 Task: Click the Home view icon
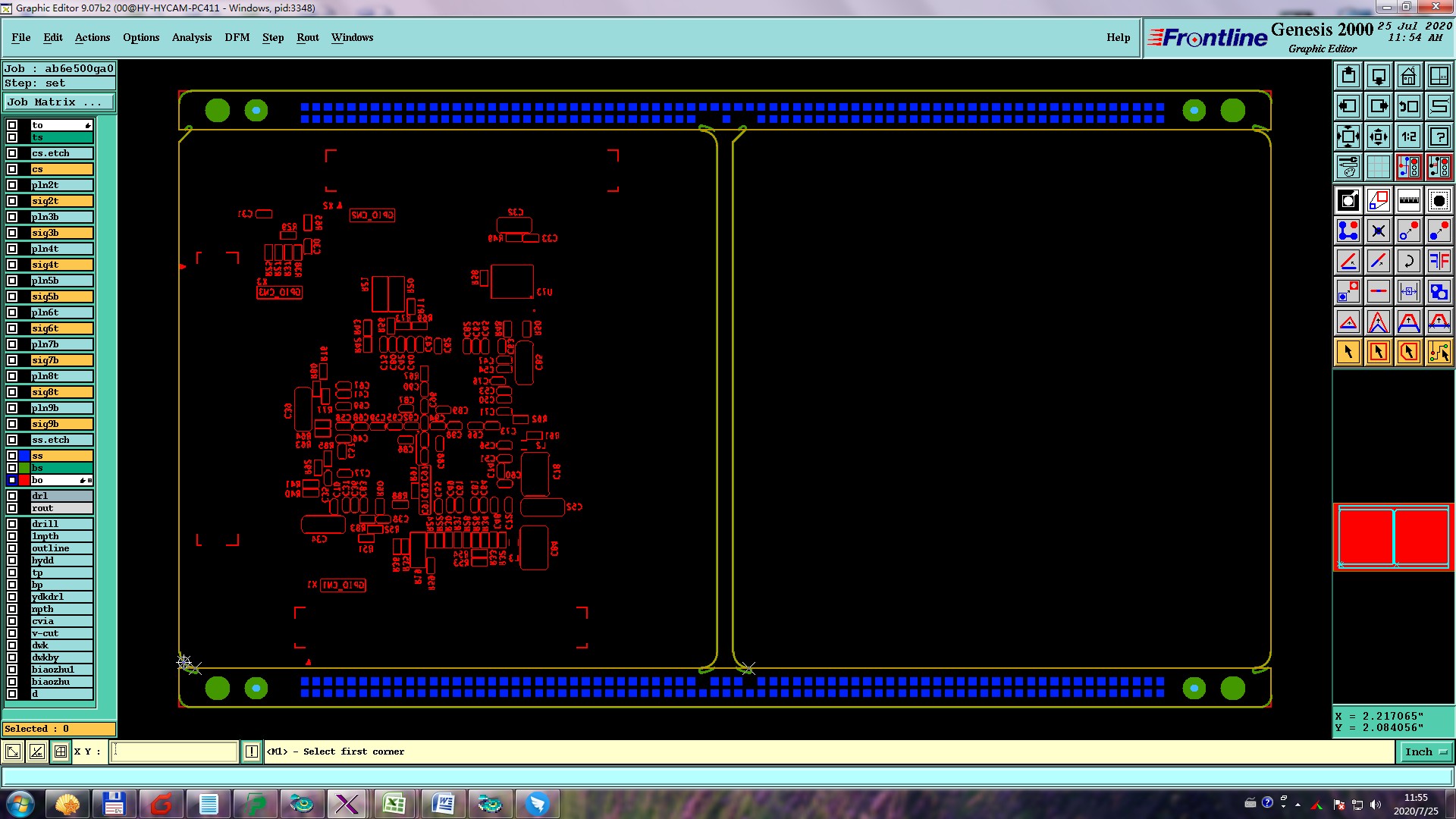pyautogui.click(x=1408, y=76)
